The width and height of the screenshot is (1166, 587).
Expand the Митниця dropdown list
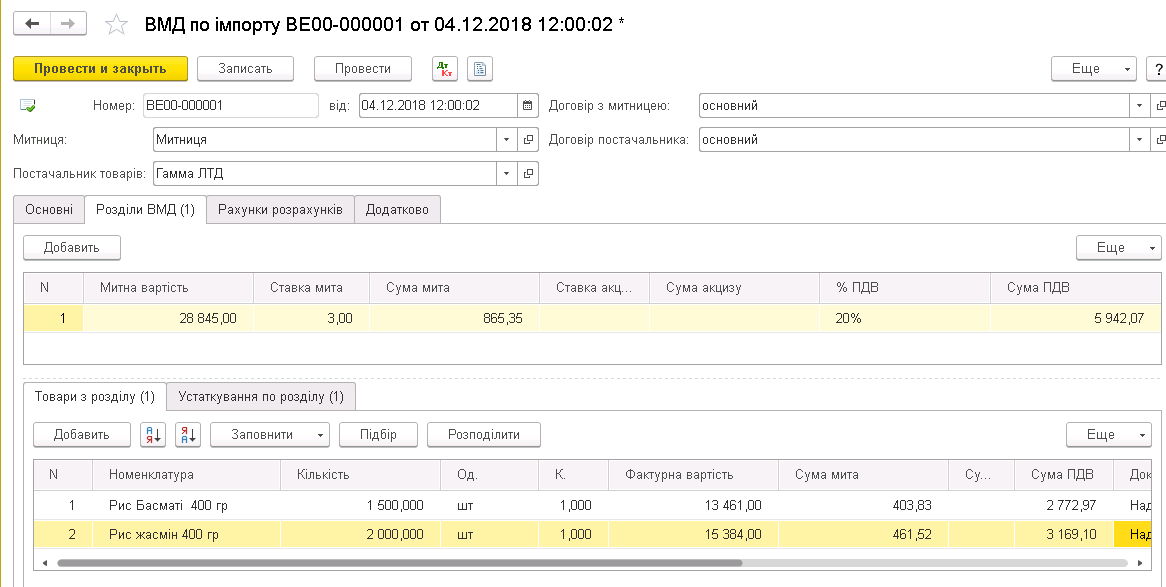(x=506, y=140)
